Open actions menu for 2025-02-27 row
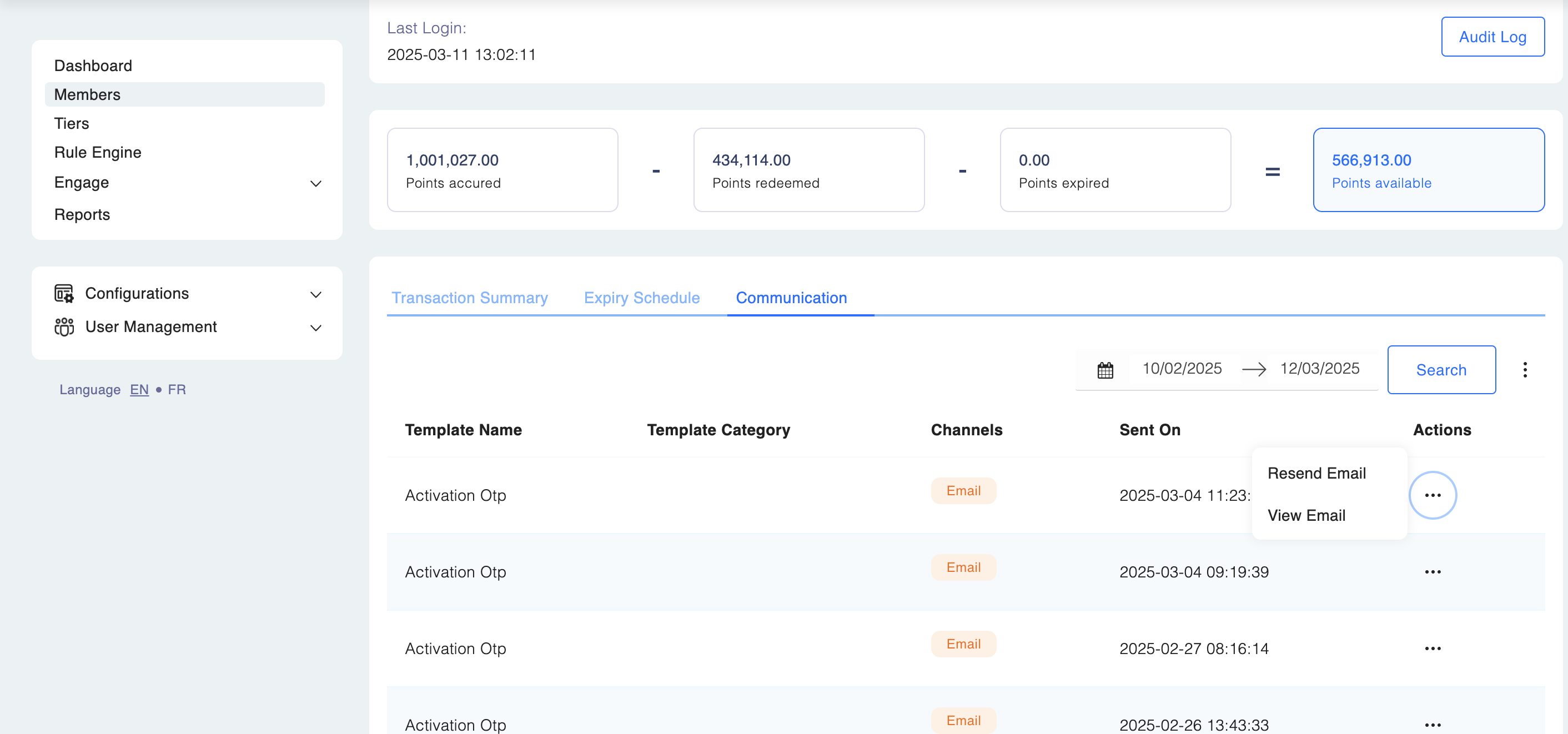The width and height of the screenshot is (1568, 734). click(x=1433, y=649)
